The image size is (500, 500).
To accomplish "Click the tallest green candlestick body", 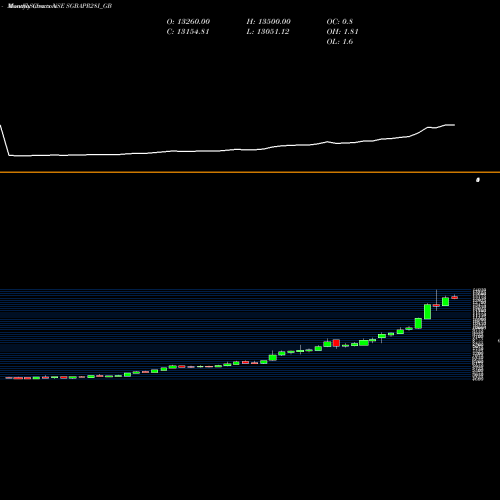I will point(427,312).
